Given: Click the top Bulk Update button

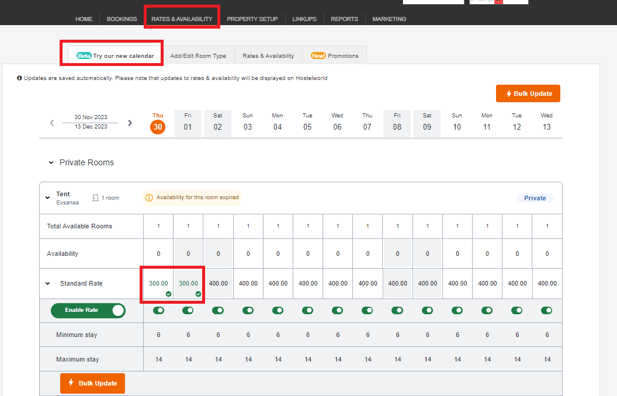Looking at the screenshot, I should [x=528, y=93].
